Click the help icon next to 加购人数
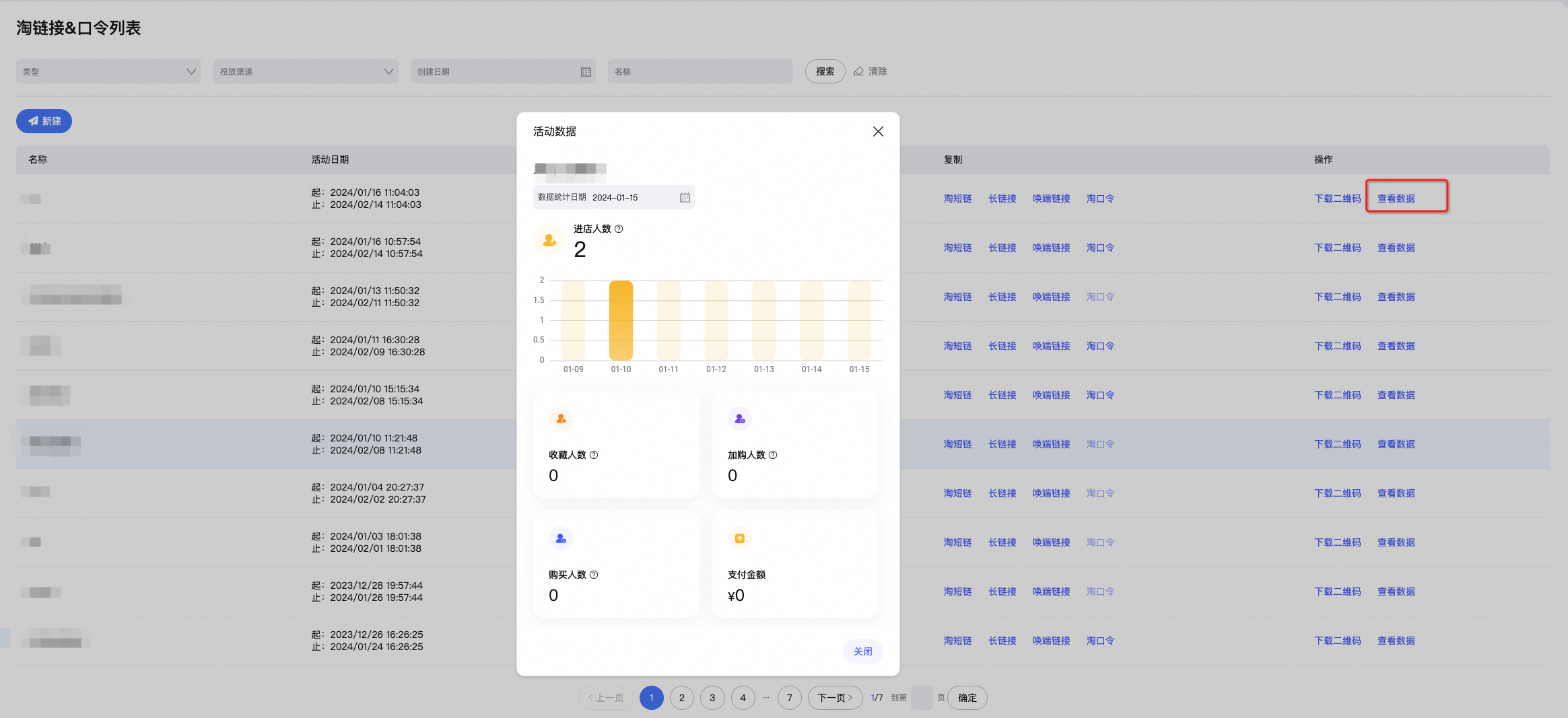This screenshot has height=718, width=1568. click(x=773, y=455)
